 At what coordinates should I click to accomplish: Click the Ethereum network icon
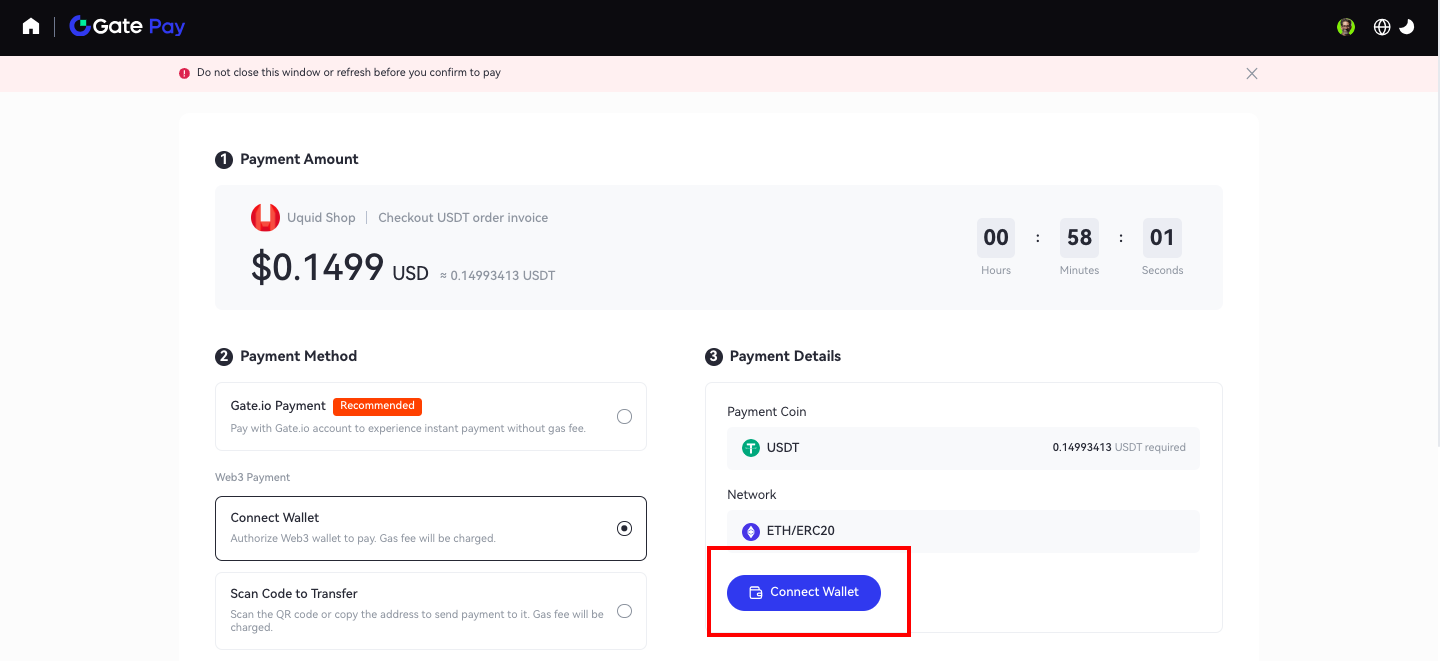751,531
